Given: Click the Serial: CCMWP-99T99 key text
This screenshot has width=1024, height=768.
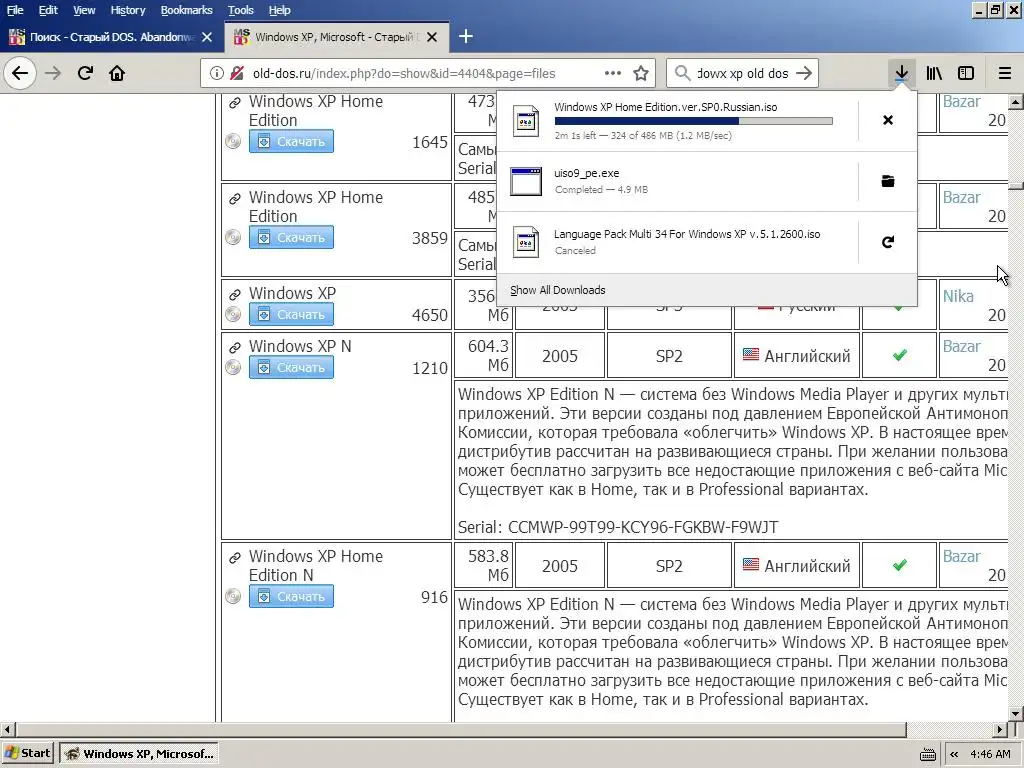Looking at the screenshot, I should pos(618,527).
